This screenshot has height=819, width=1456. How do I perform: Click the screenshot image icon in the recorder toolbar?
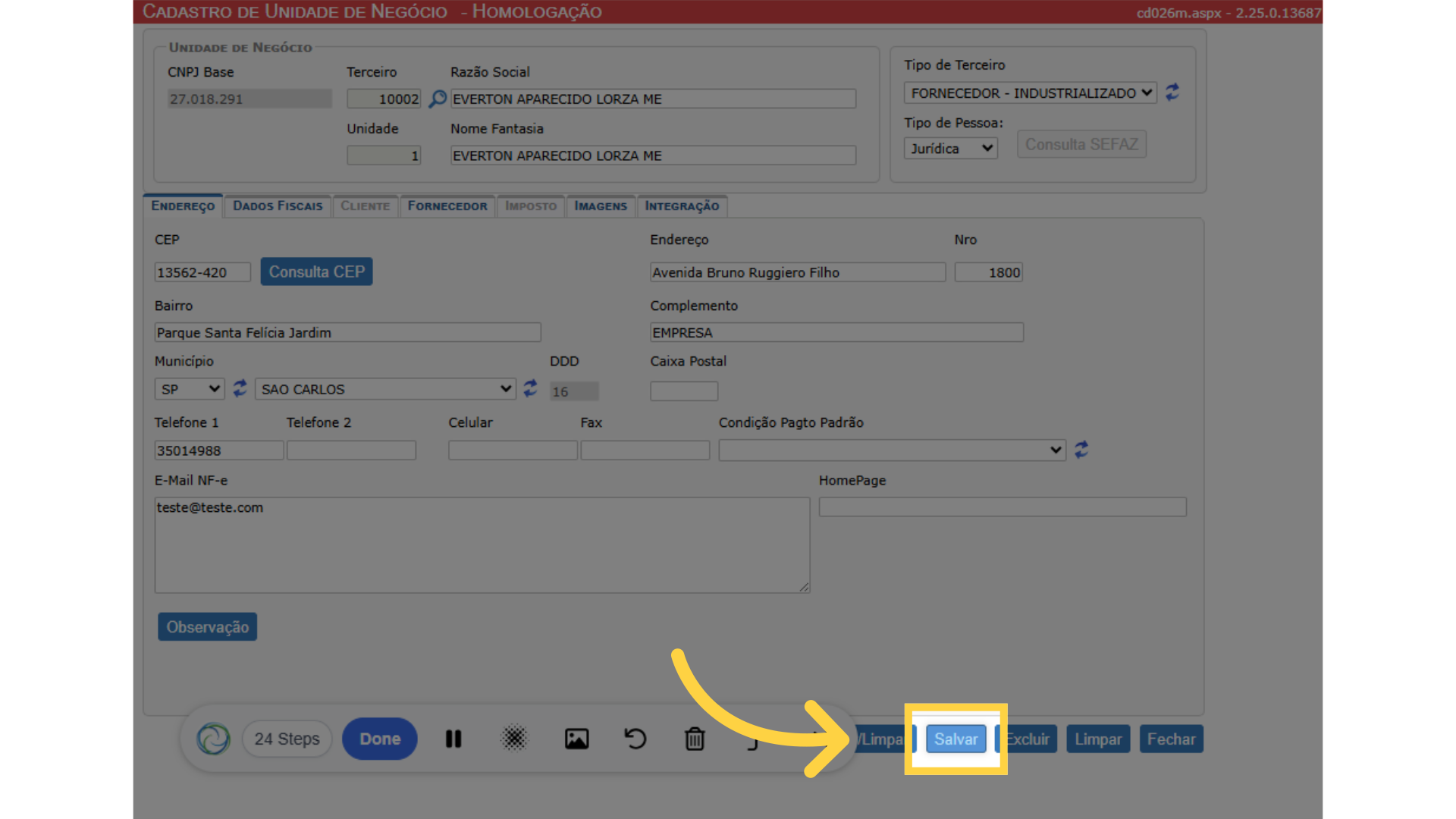576,739
